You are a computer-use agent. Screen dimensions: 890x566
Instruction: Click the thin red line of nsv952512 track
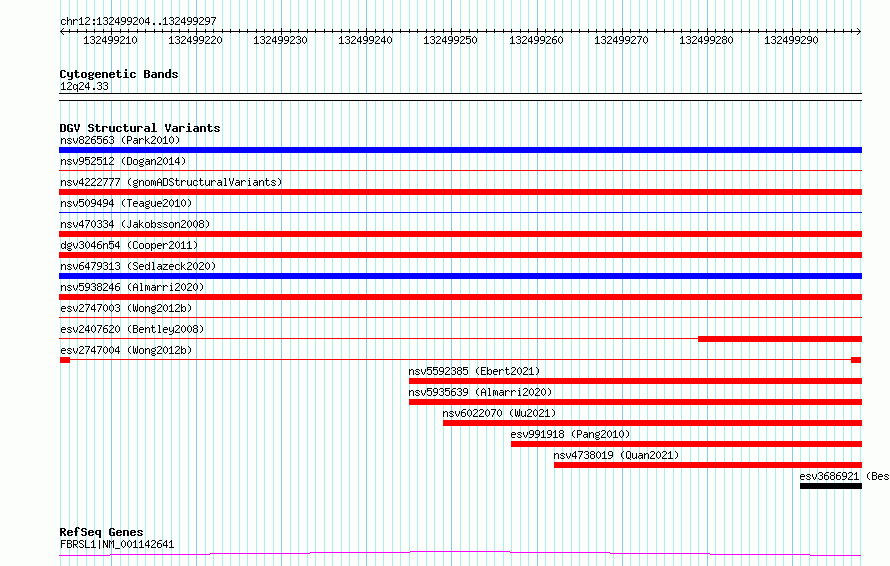pyautogui.click(x=460, y=170)
